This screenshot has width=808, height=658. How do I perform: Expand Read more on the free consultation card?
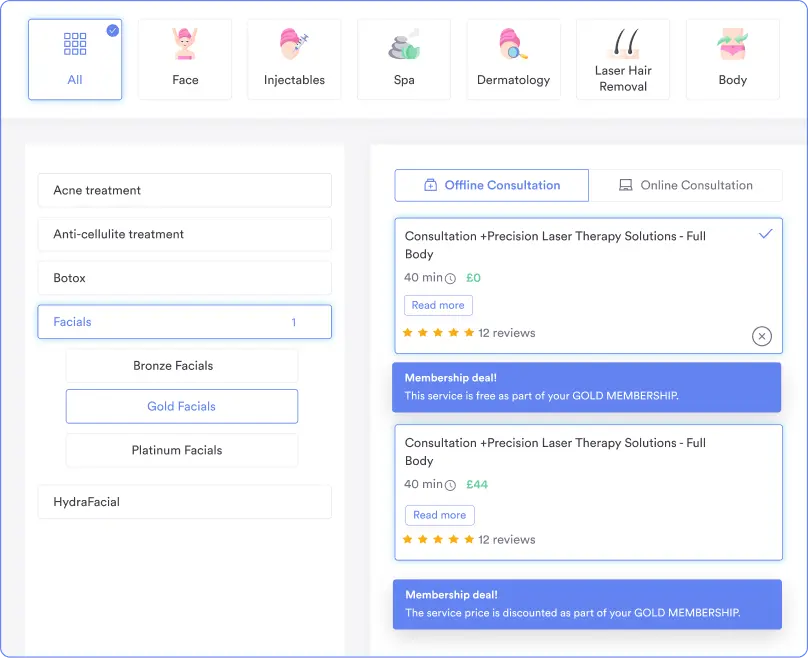click(438, 305)
